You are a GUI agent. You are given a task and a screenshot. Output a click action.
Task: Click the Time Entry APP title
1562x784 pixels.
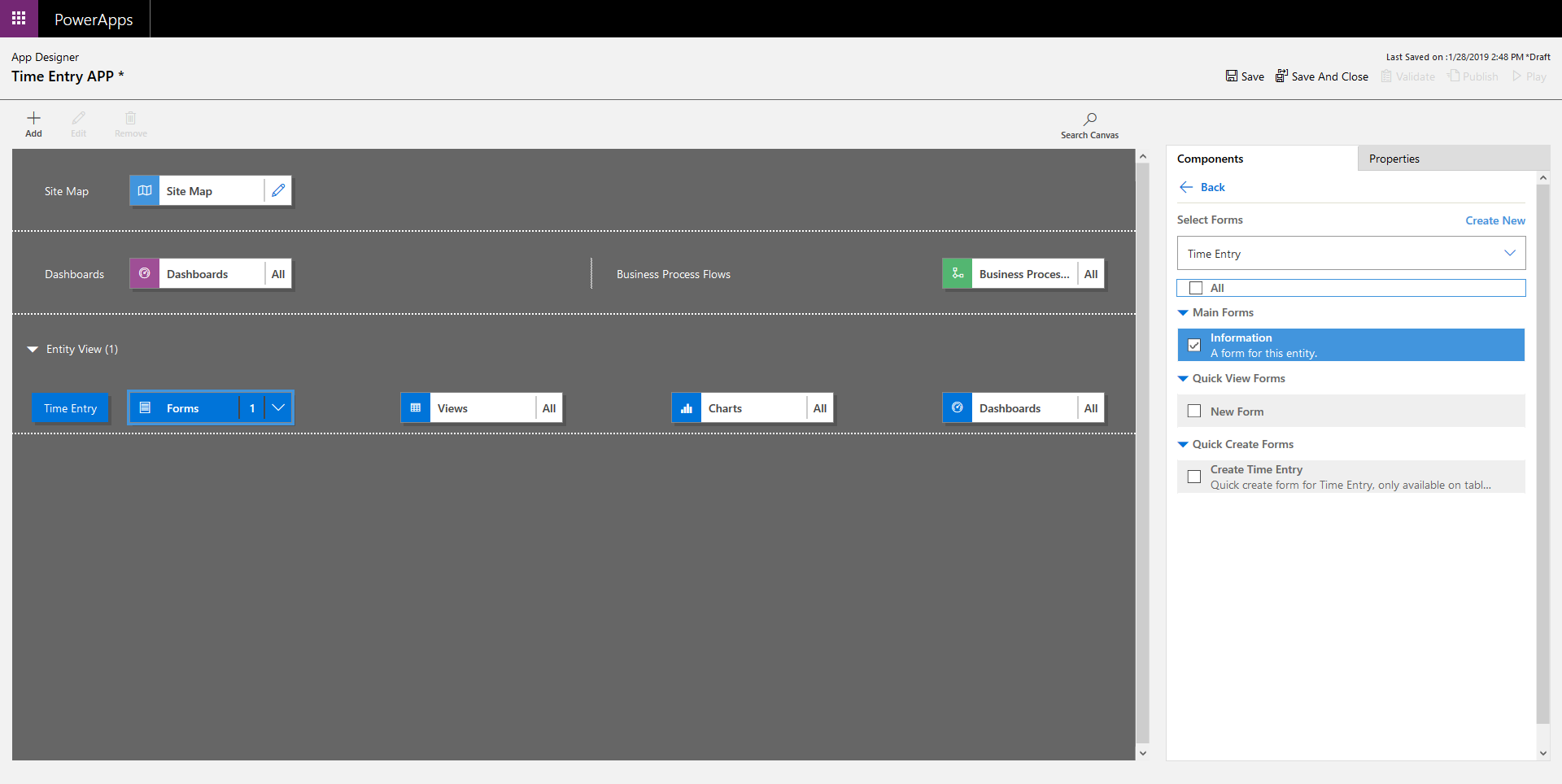68,76
